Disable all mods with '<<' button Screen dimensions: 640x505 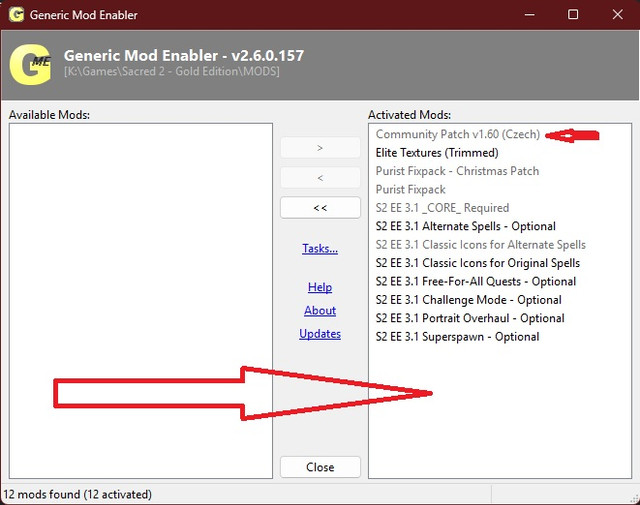coord(320,208)
